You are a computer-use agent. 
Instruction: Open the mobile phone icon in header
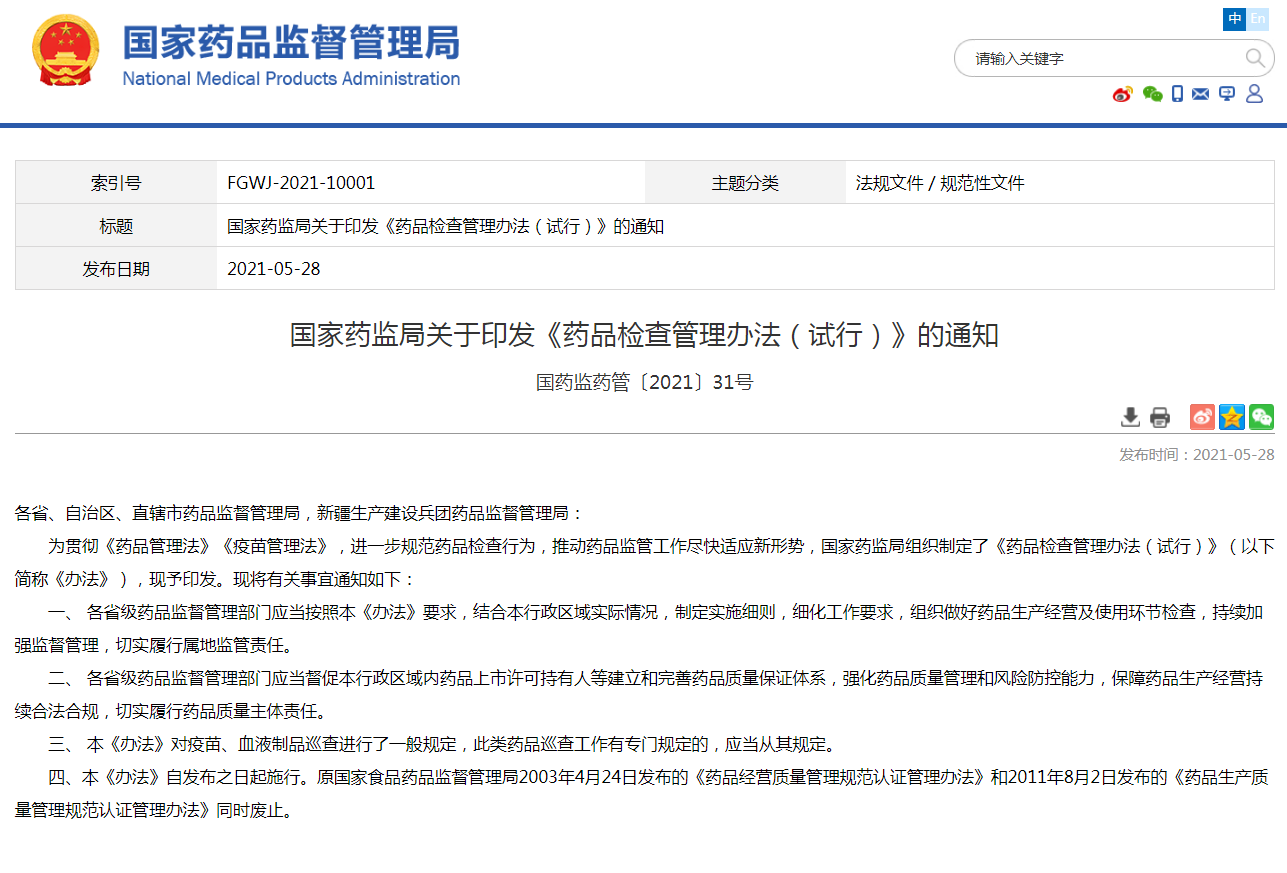[1177, 94]
